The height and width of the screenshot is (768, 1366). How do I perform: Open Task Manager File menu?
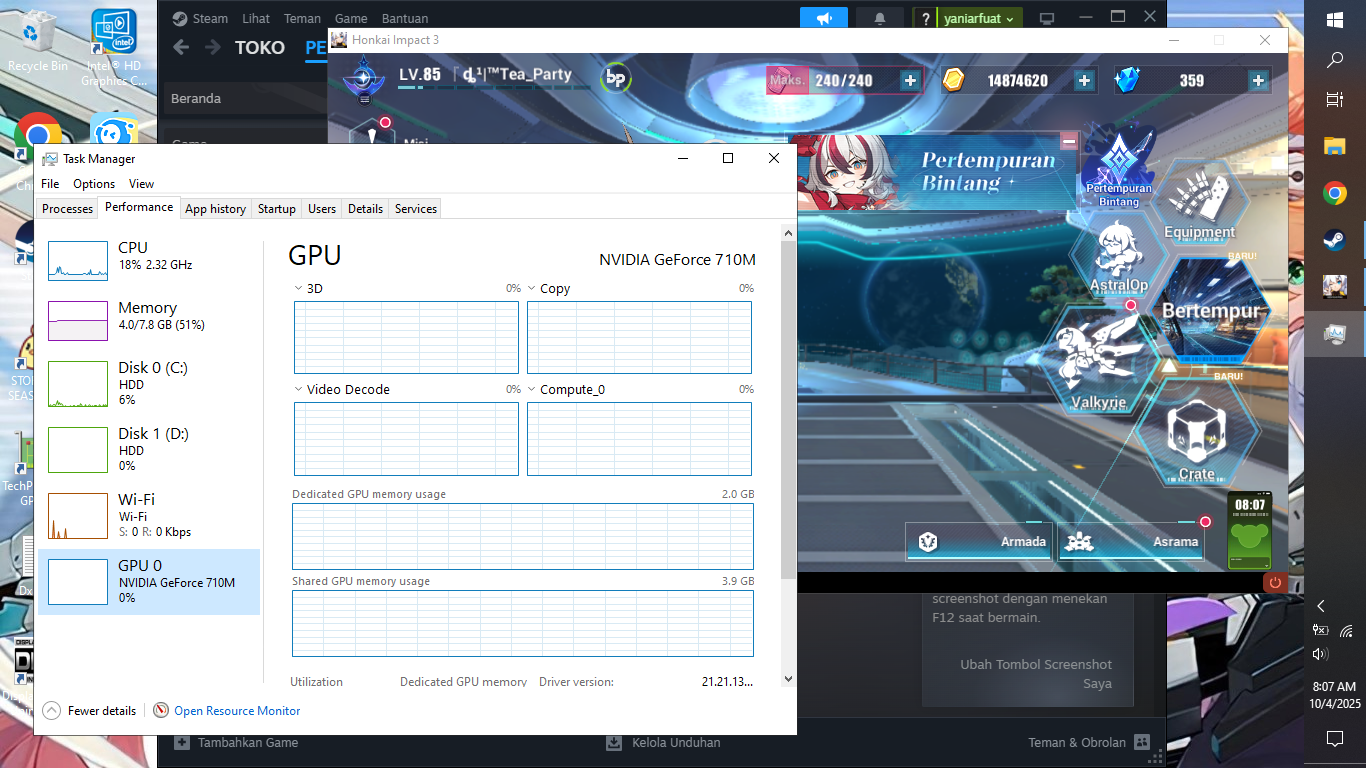50,183
